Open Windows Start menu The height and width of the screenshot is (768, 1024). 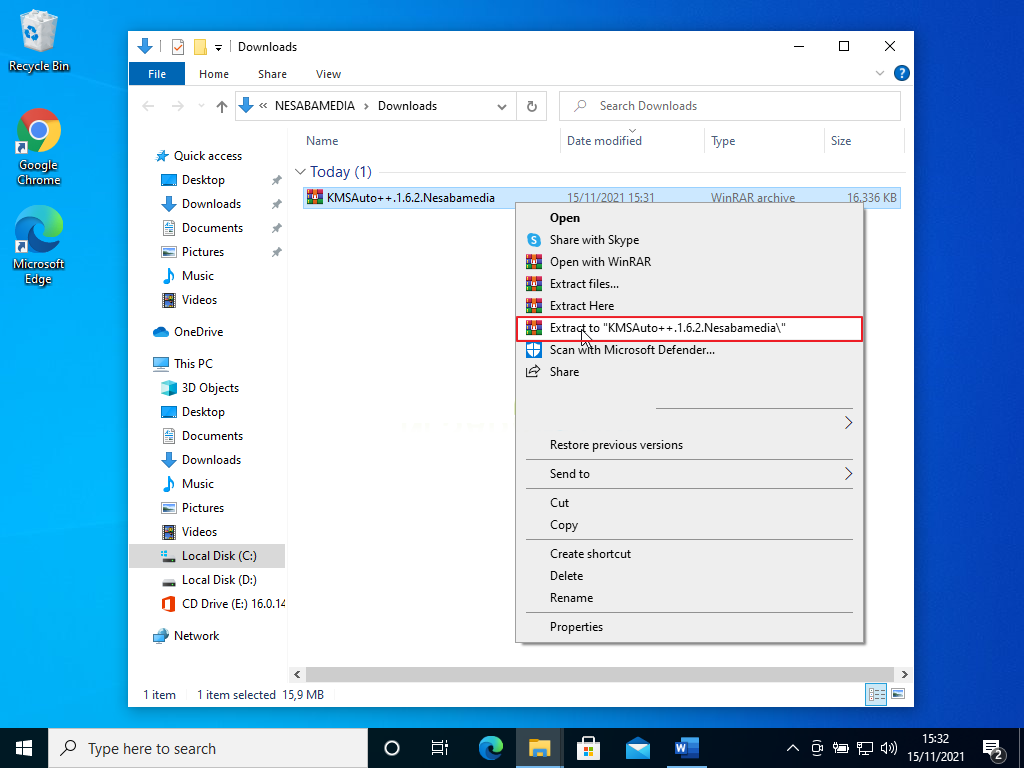point(24,748)
